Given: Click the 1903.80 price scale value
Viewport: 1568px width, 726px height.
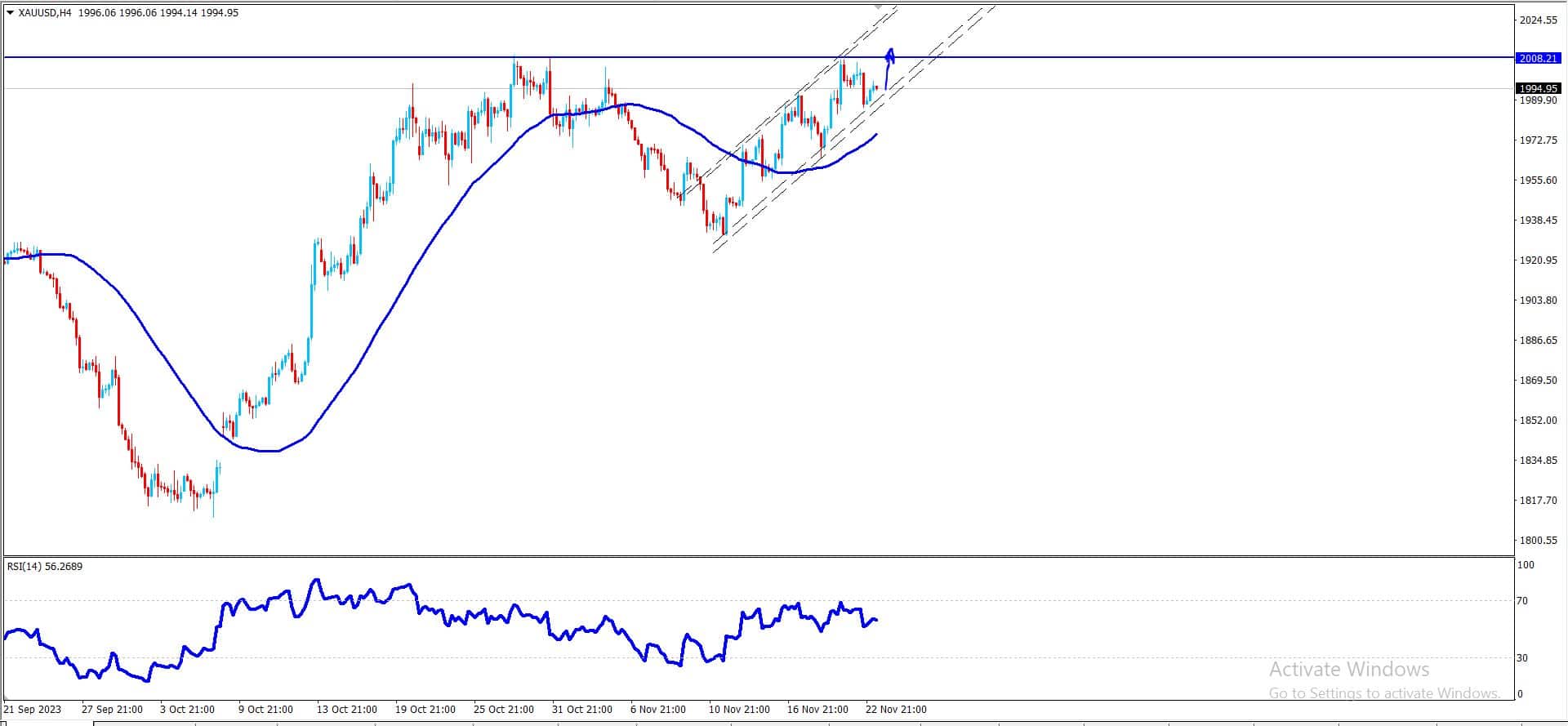Looking at the screenshot, I should (1538, 301).
